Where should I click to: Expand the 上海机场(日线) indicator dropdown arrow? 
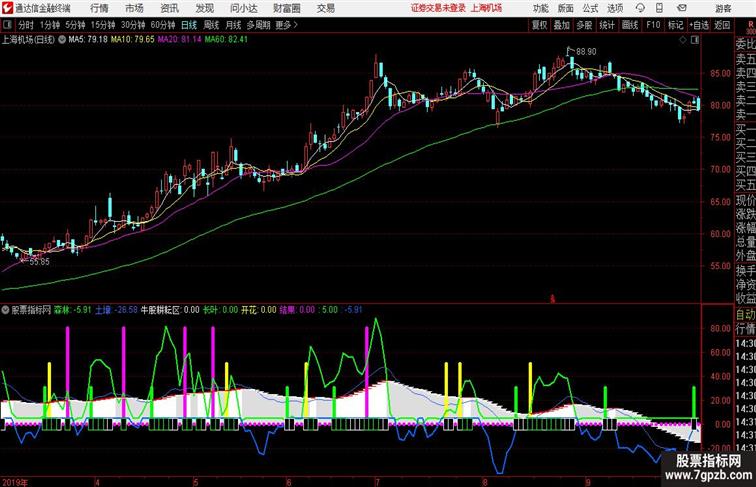point(62,40)
